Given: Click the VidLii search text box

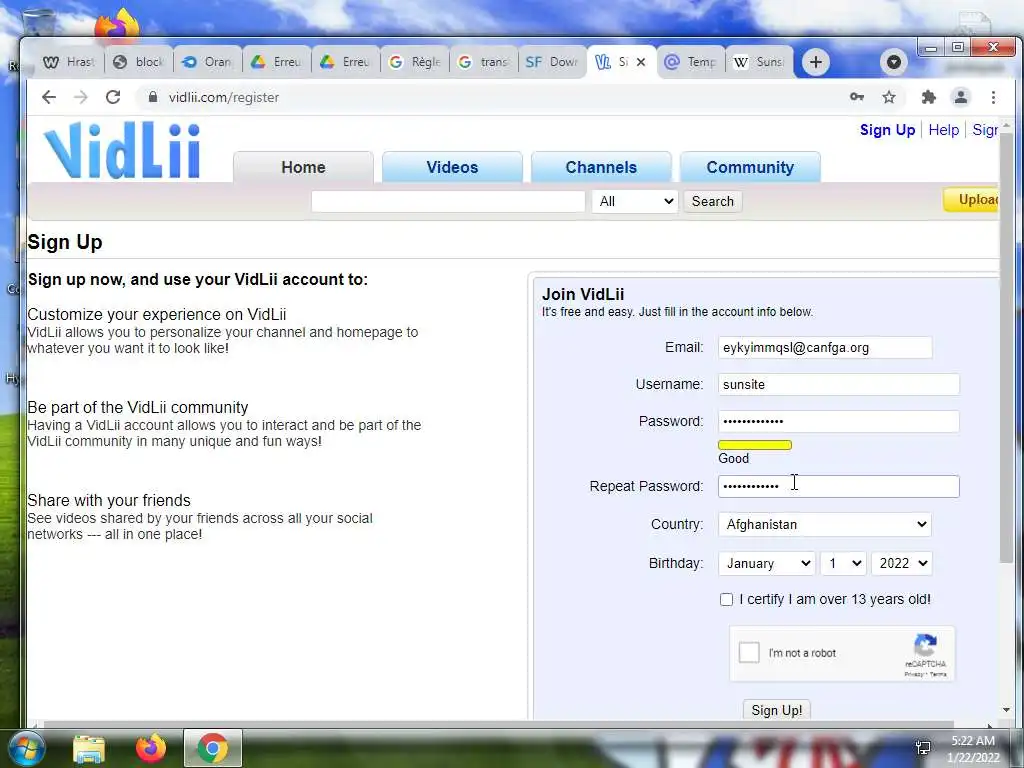Looking at the screenshot, I should [448, 201].
